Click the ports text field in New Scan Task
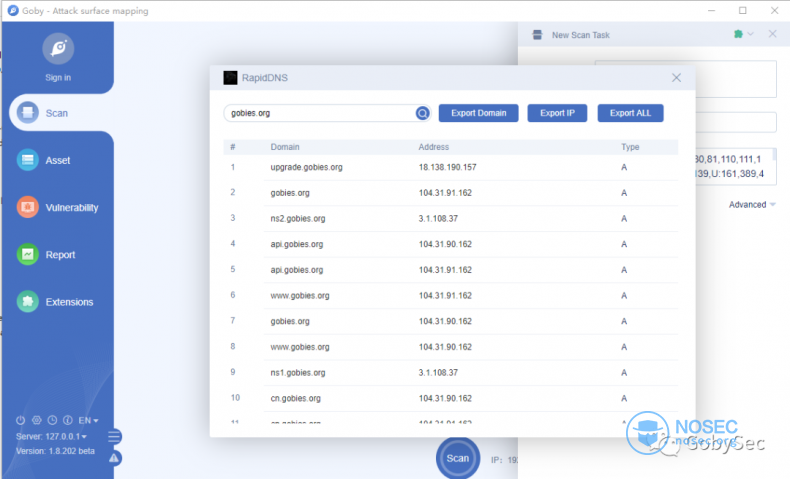 pos(735,166)
